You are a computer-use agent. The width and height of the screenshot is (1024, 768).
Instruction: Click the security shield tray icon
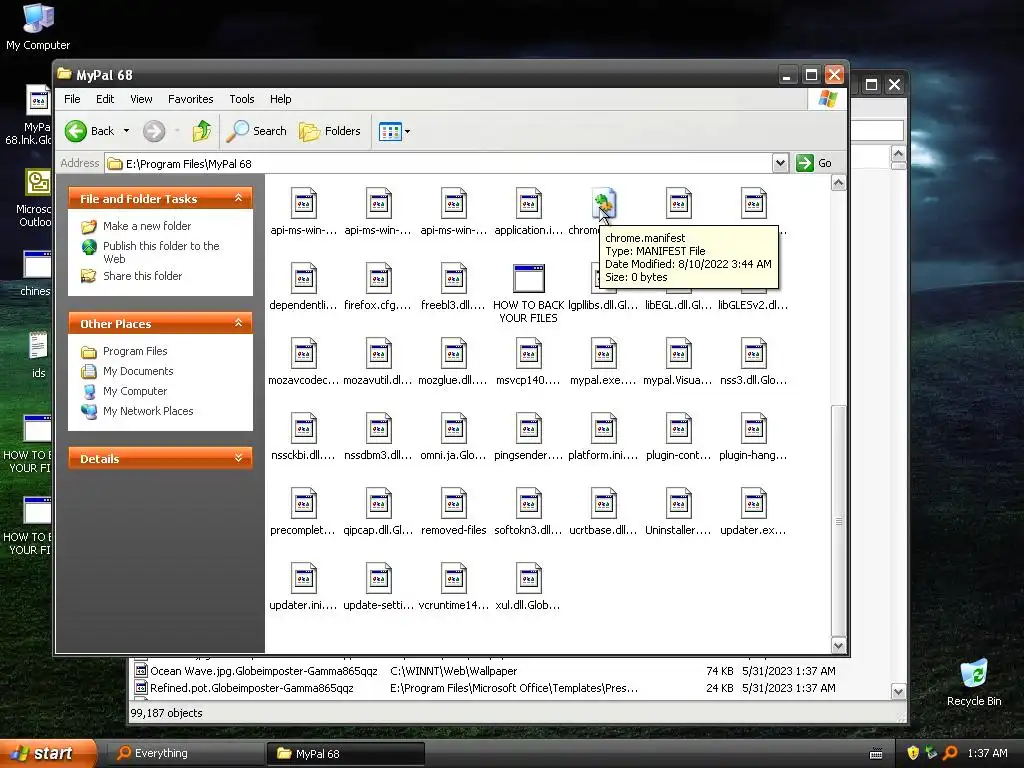coord(913,753)
